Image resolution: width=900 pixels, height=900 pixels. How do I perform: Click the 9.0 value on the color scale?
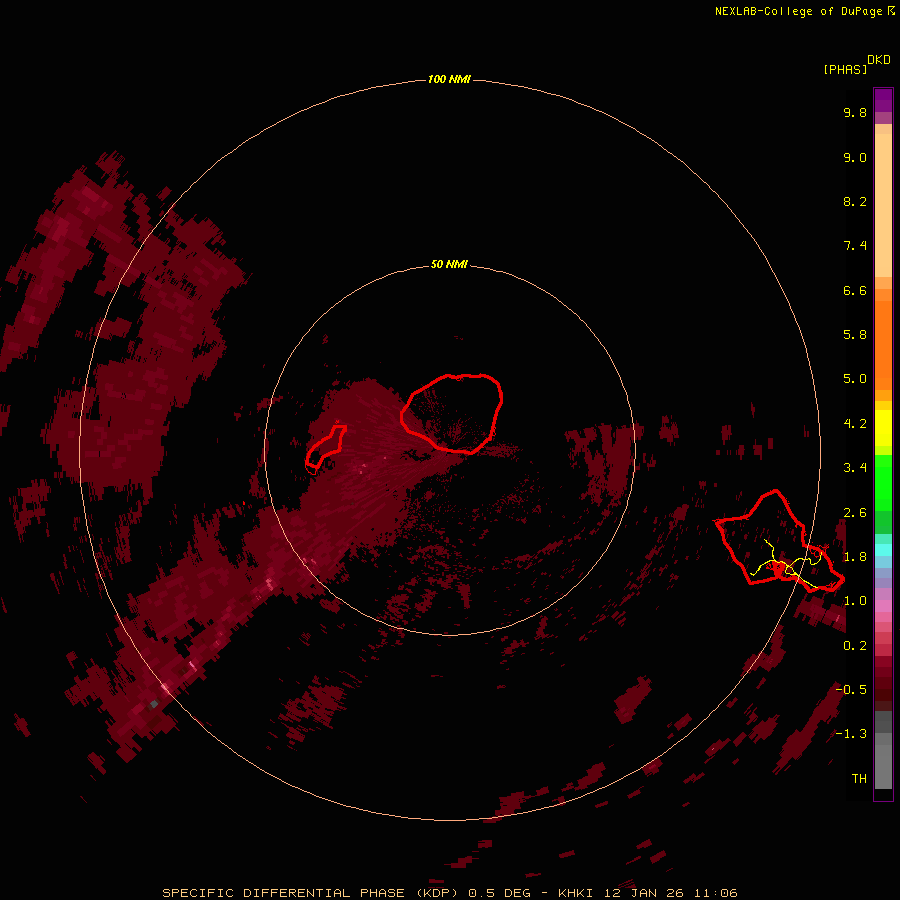point(855,158)
